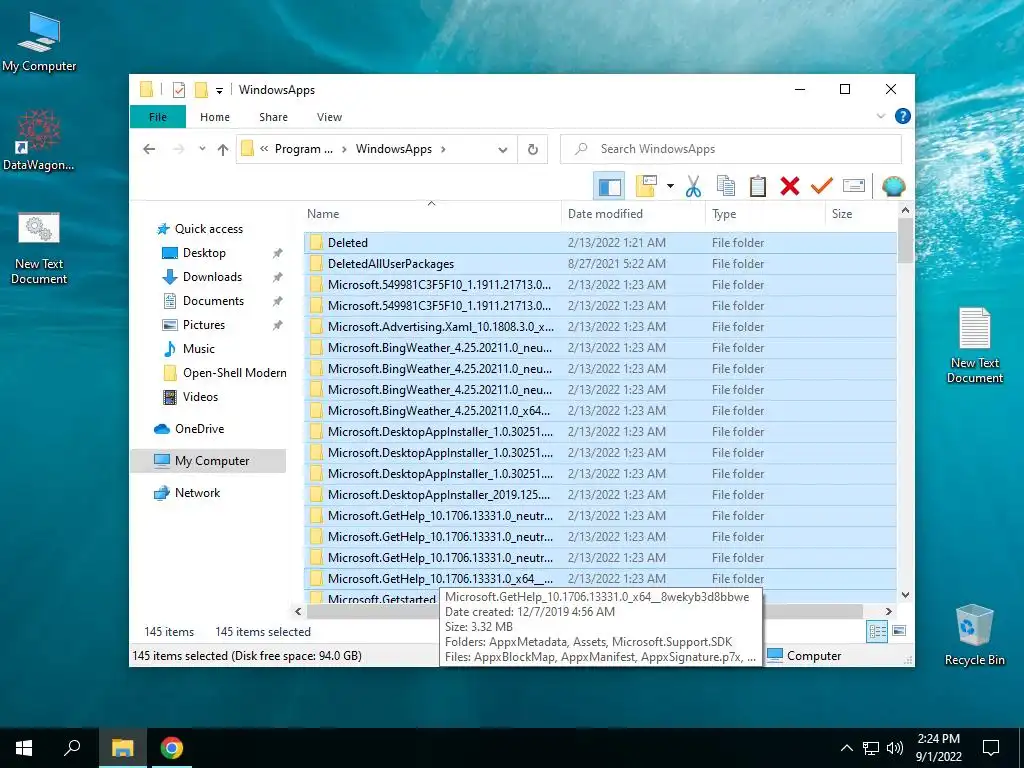The height and width of the screenshot is (768, 1024).
Task: Open Desktop in navigation pane
Action: [204, 253]
